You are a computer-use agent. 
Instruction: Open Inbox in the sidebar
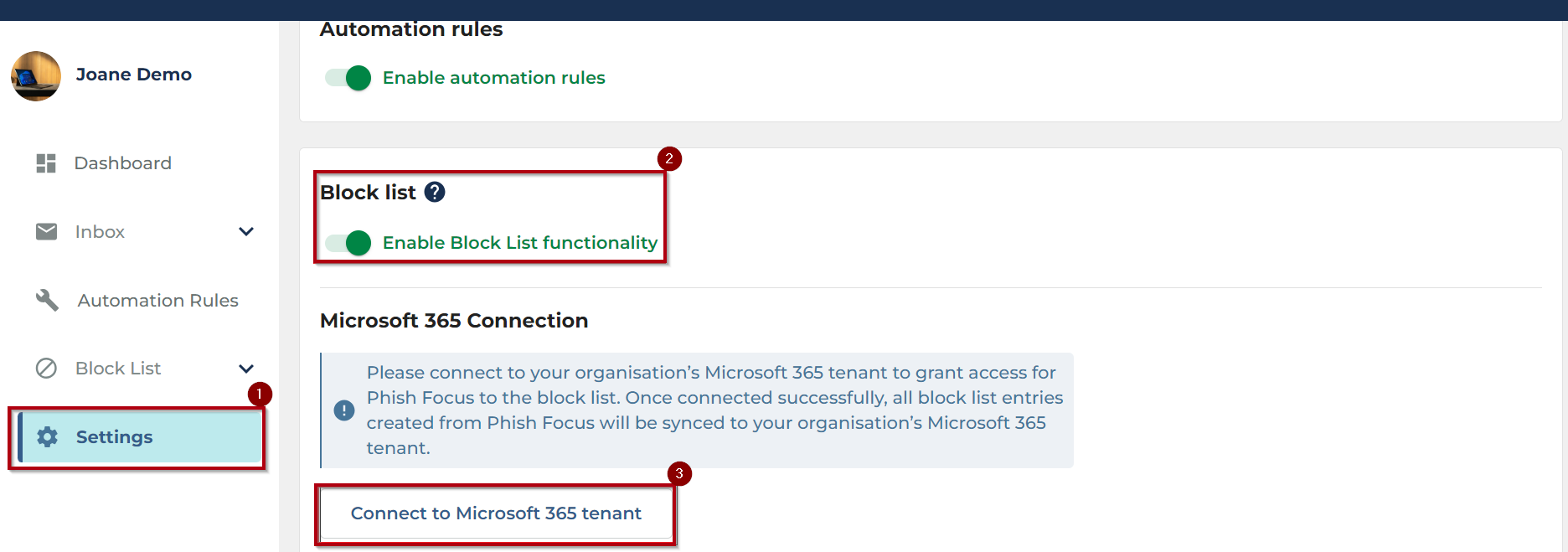(100, 232)
